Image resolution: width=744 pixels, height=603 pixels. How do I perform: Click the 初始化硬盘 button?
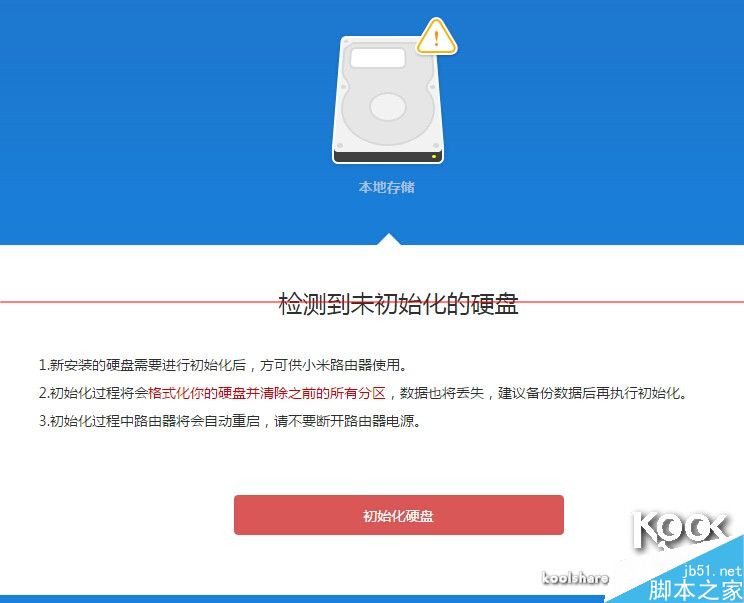click(x=399, y=515)
